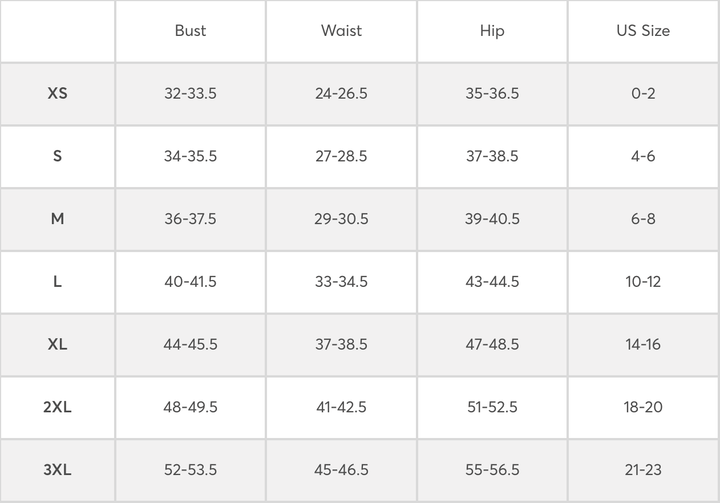Click the US Size column header

[x=643, y=31]
